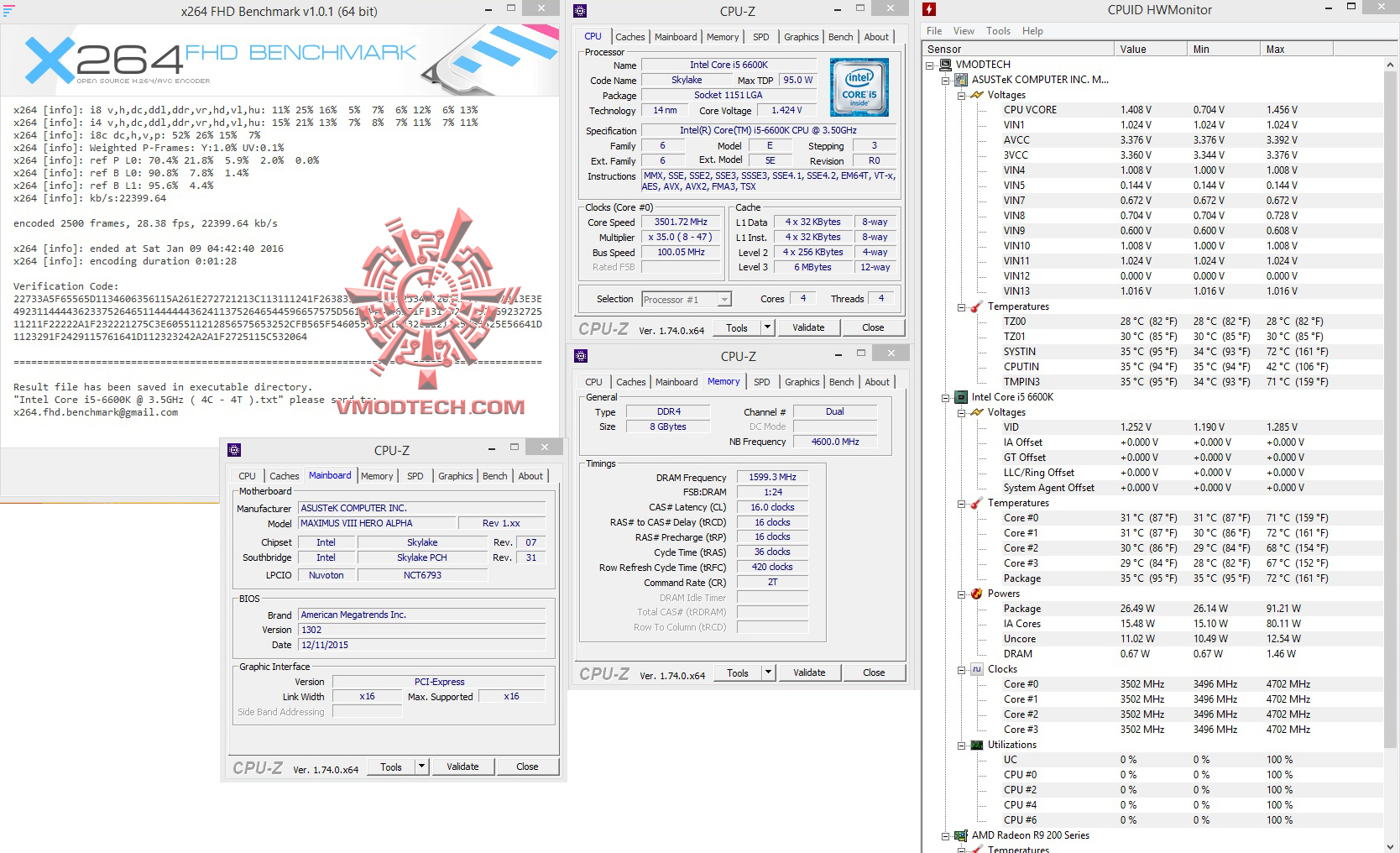Viewport: 1400px width, 853px height.
Task: Click the CPU-Z icon in the Mainboard tab window title bar
Action: [234, 450]
